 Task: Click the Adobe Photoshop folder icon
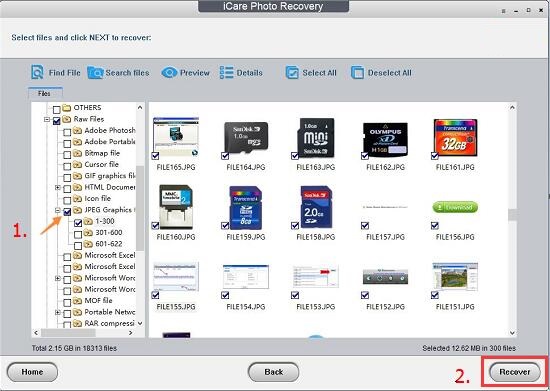pyautogui.click(x=77, y=130)
